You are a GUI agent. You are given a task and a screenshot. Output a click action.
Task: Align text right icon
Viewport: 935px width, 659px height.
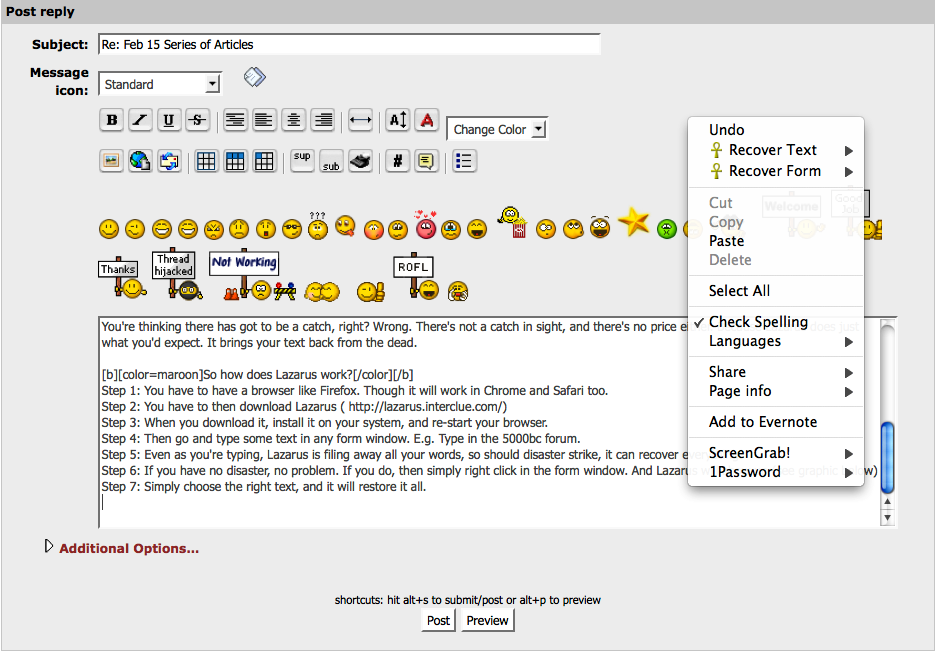tap(323, 120)
